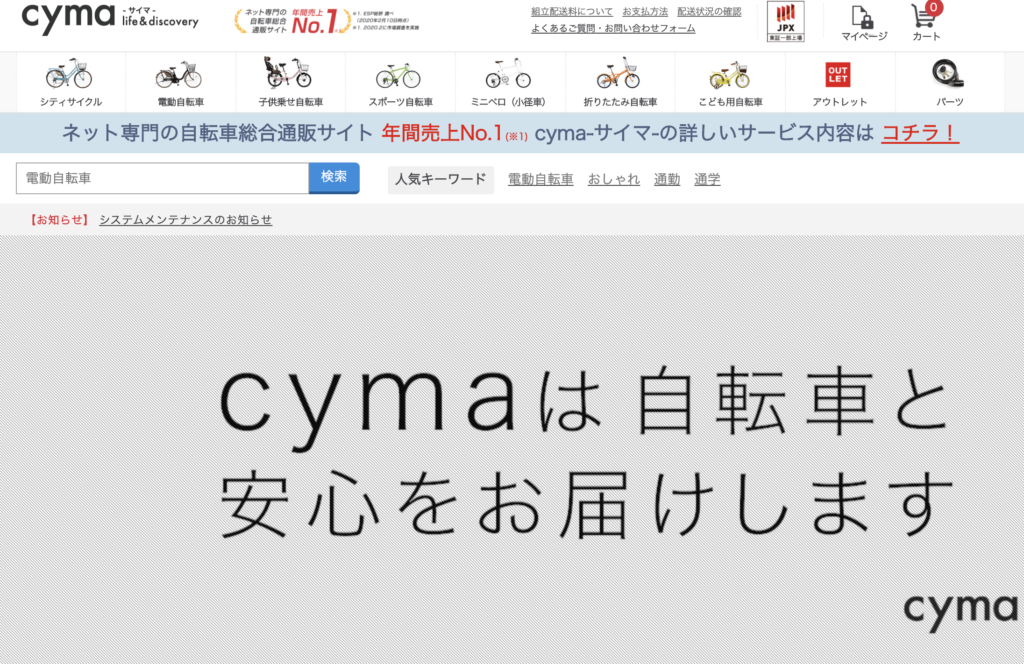The width and height of the screenshot is (1024, 664).
Task: Click the 通勤 keyword link
Action: coord(667,180)
